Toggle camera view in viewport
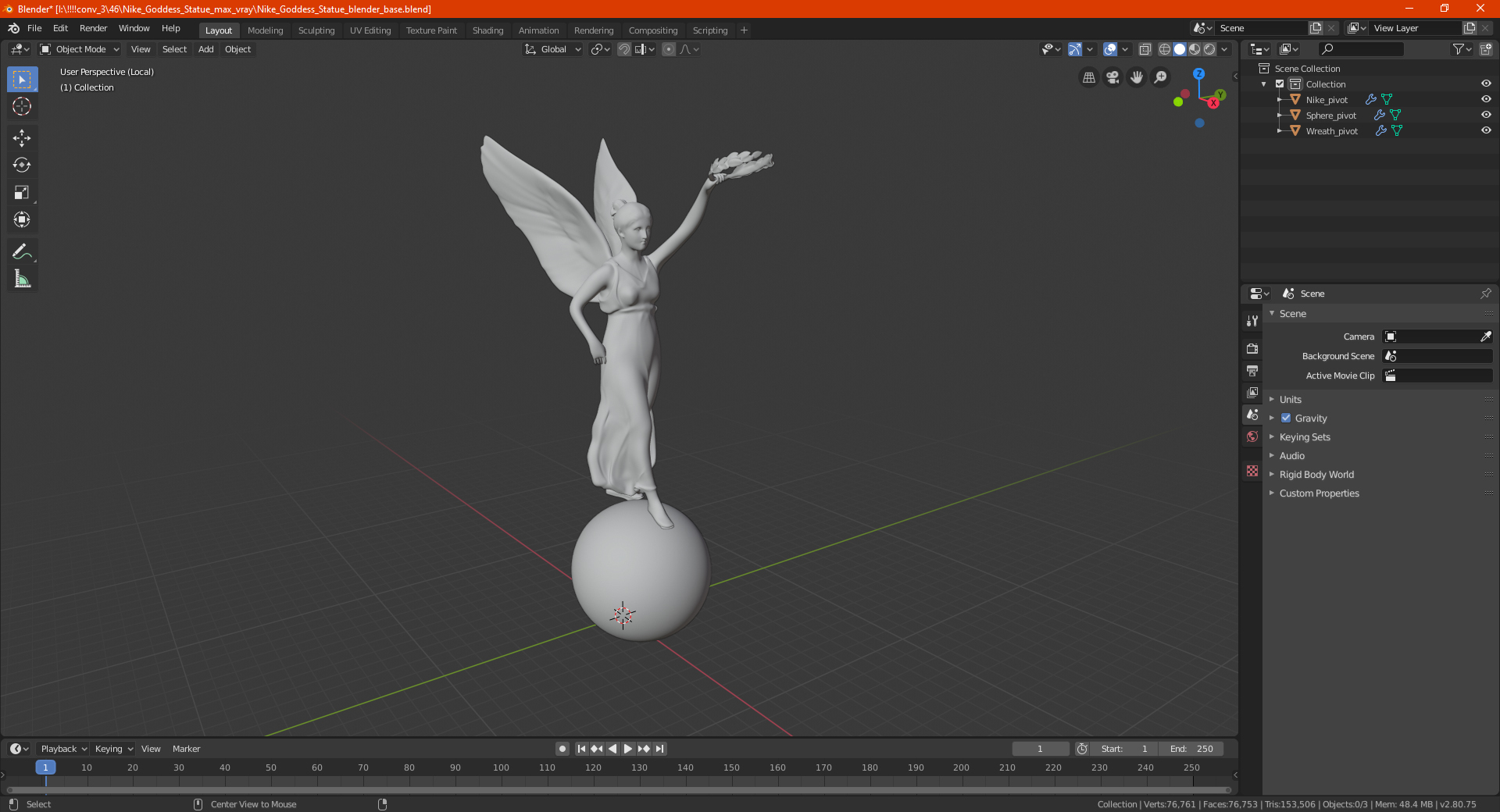Screen dimensions: 1500x812 tap(1112, 77)
